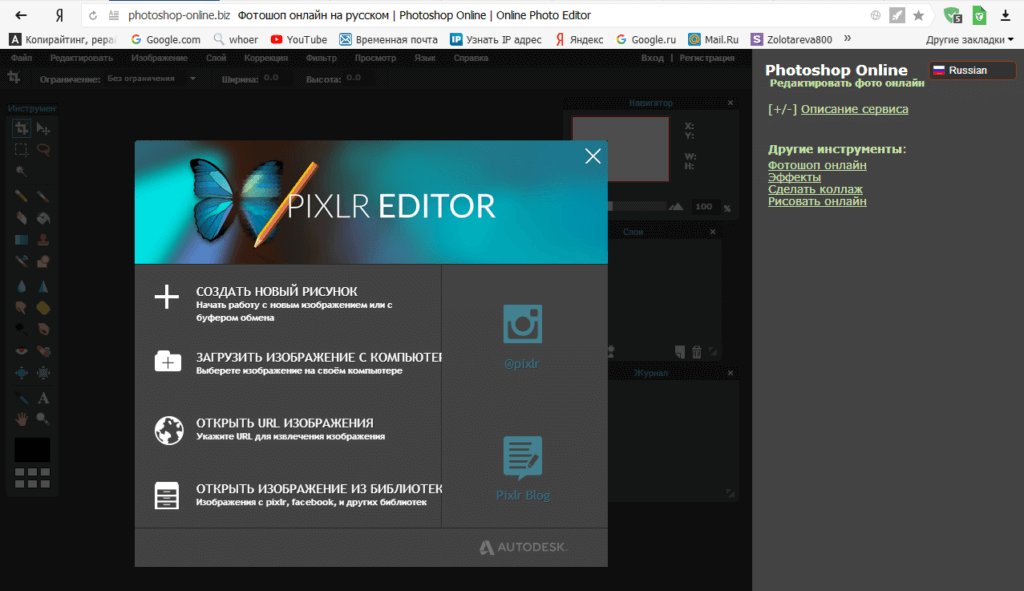This screenshot has width=1024, height=591.
Task: Select the Type tool (A) in toolbox
Action: pyautogui.click(x=43, y=398)
